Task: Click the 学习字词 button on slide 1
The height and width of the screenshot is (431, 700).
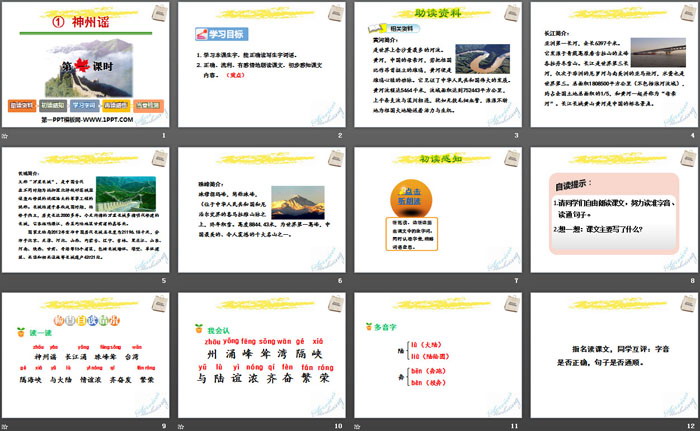Action: pos(84,105)
